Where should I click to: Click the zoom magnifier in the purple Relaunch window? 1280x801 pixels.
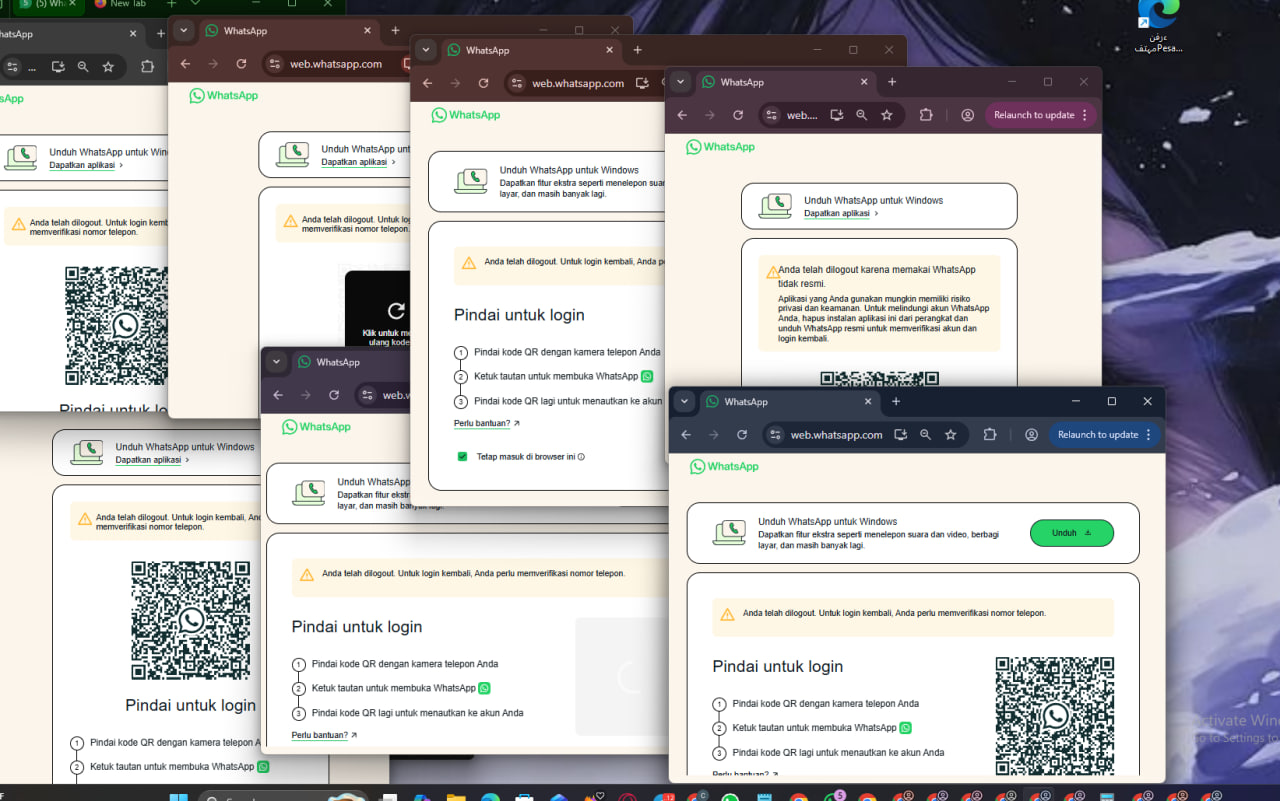tap(862, 115)
